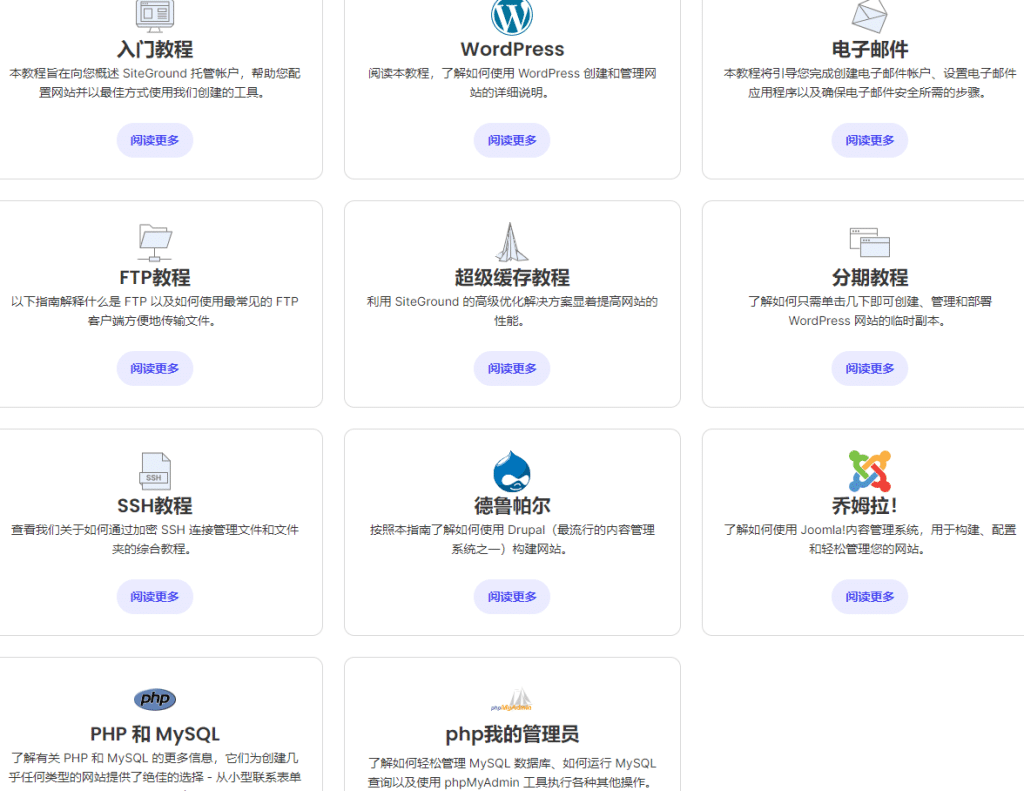Click the blue Drupal drop logo
1024x791 pixels.
512,471
